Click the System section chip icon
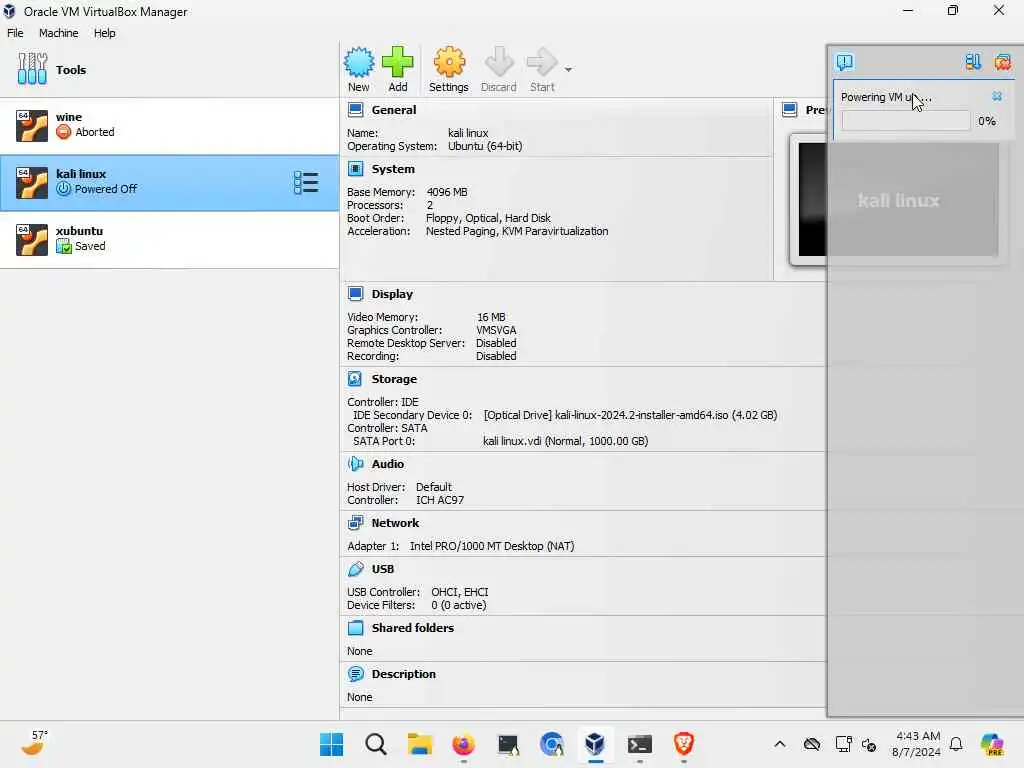This screenshot has width=1024, height=768. coord(355,169)
